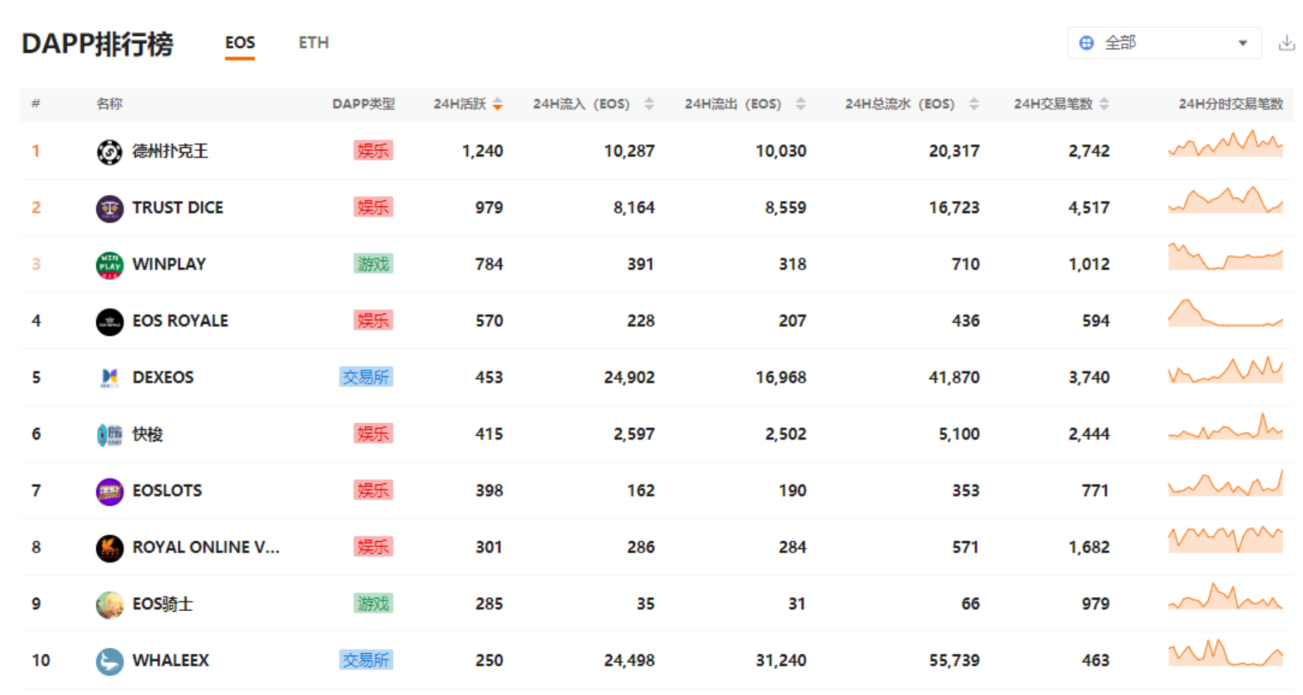Click the 交易所 tag for WHALEEX
Screen dimensions: 1303x695
(x=366, y=660)
